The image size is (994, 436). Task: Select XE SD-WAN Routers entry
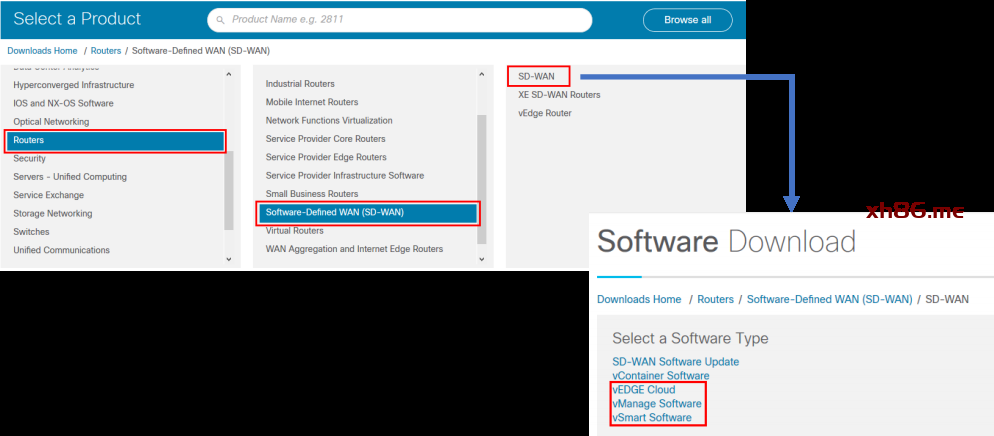559,95
